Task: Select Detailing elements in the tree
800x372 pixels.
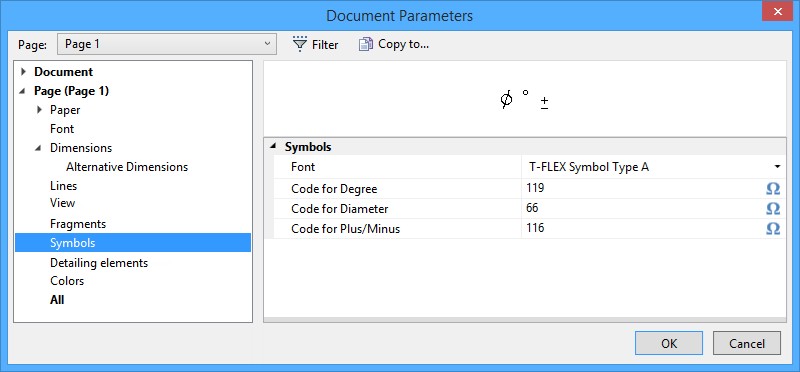Action: (x=99, y=263)
